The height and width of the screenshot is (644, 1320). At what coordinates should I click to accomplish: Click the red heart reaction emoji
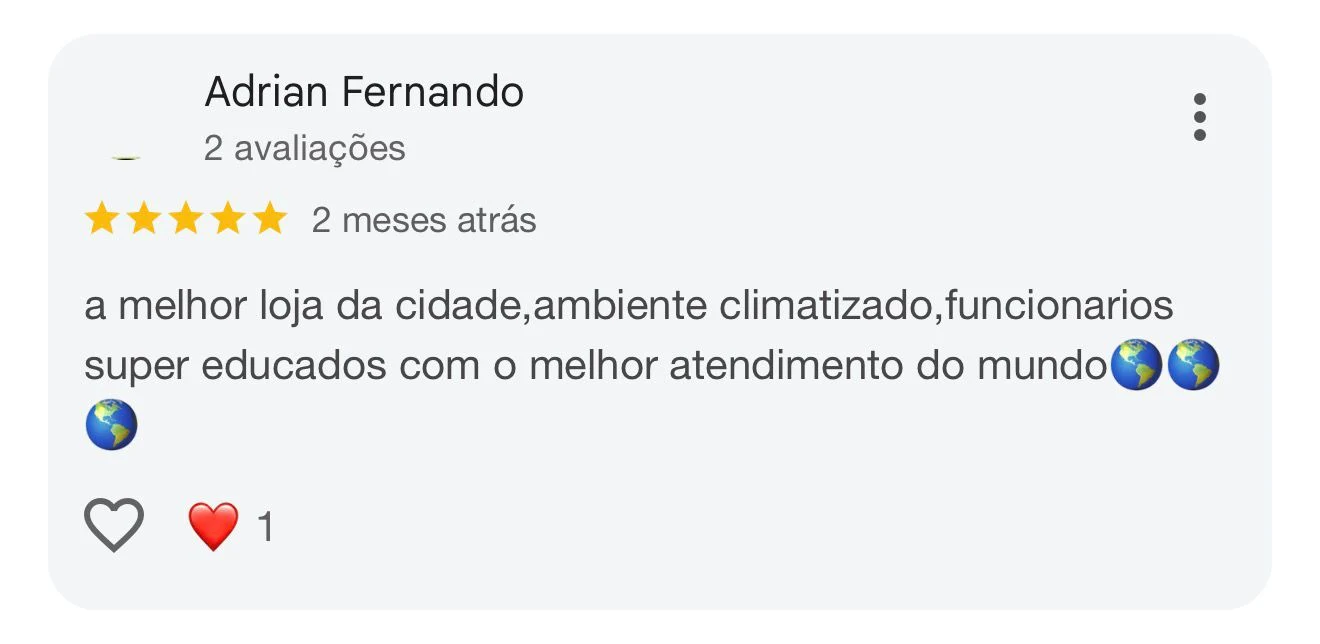(x=214, y=526)
